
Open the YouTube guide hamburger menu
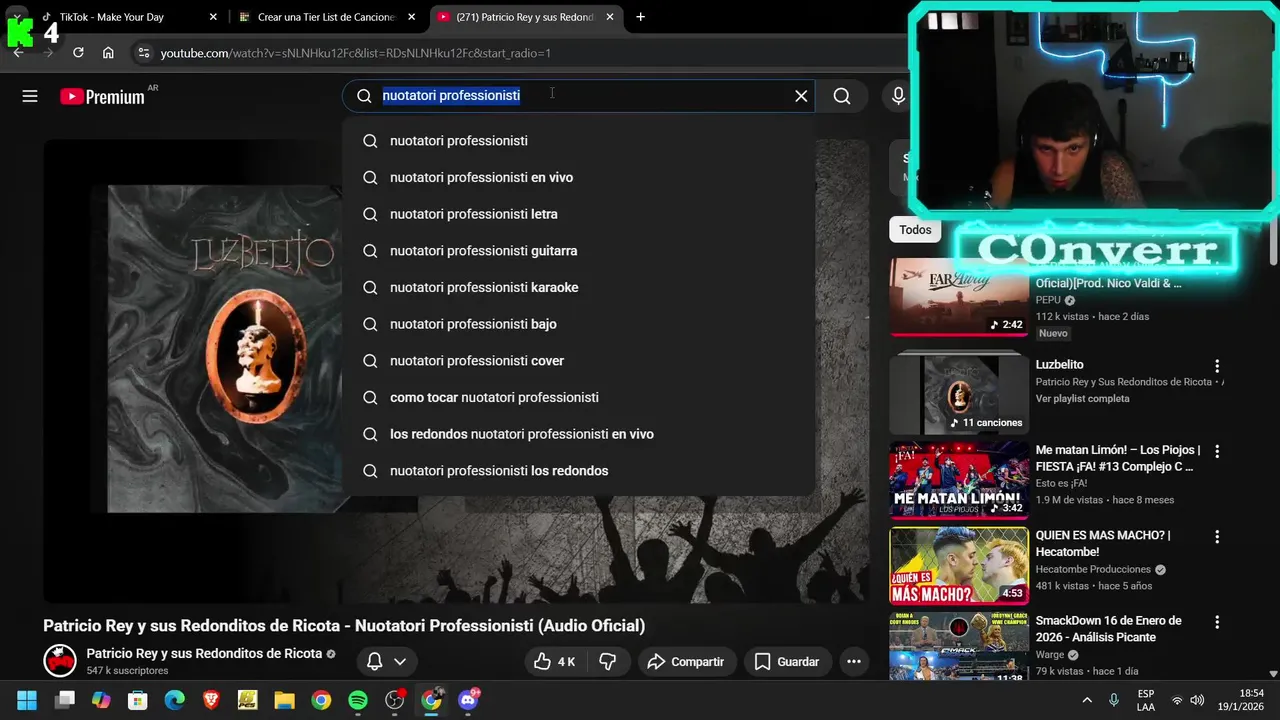[x=30, y=96]
